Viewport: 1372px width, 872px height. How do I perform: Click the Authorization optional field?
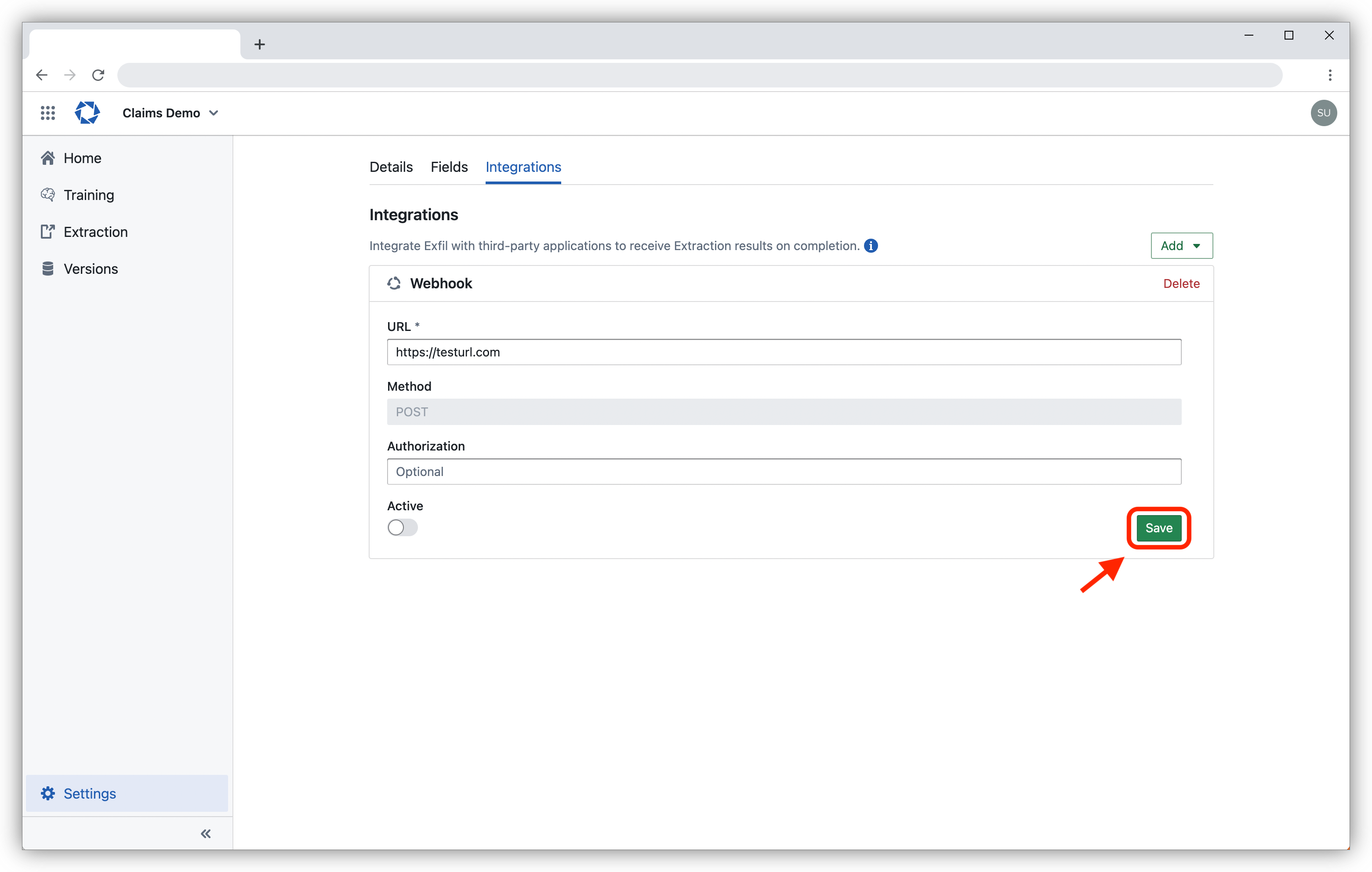784,471
